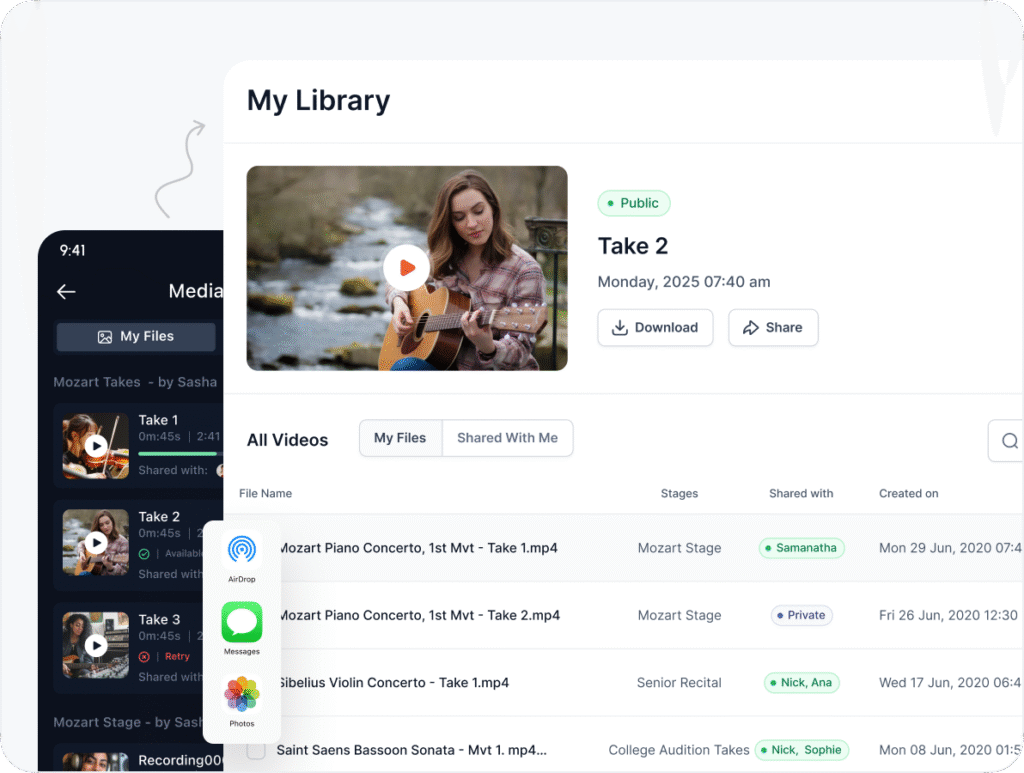Play the Take 2 guitar video preview
This screenshot has width=1024, height=773.
pyautogui.click(x=406, y=268)
